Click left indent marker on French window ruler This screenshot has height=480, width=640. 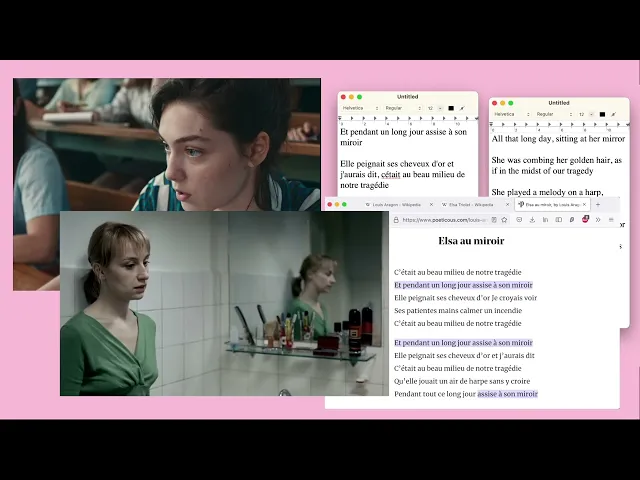tap(340, 118)
